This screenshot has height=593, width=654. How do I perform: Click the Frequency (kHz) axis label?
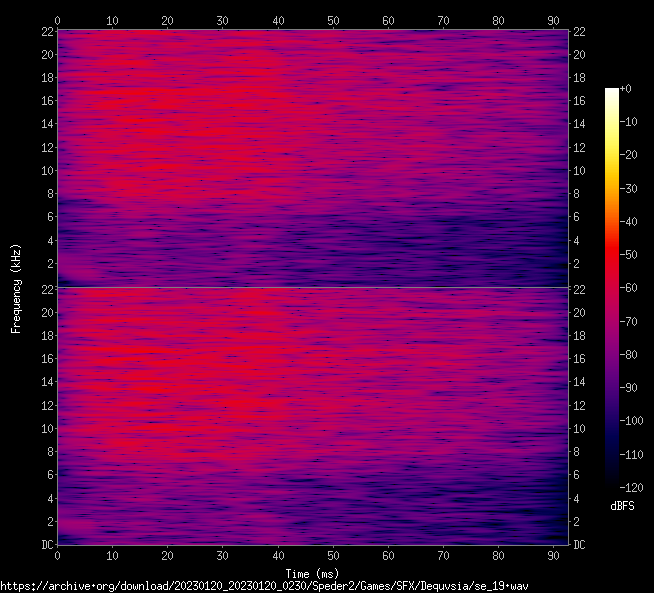coord(16,288)
